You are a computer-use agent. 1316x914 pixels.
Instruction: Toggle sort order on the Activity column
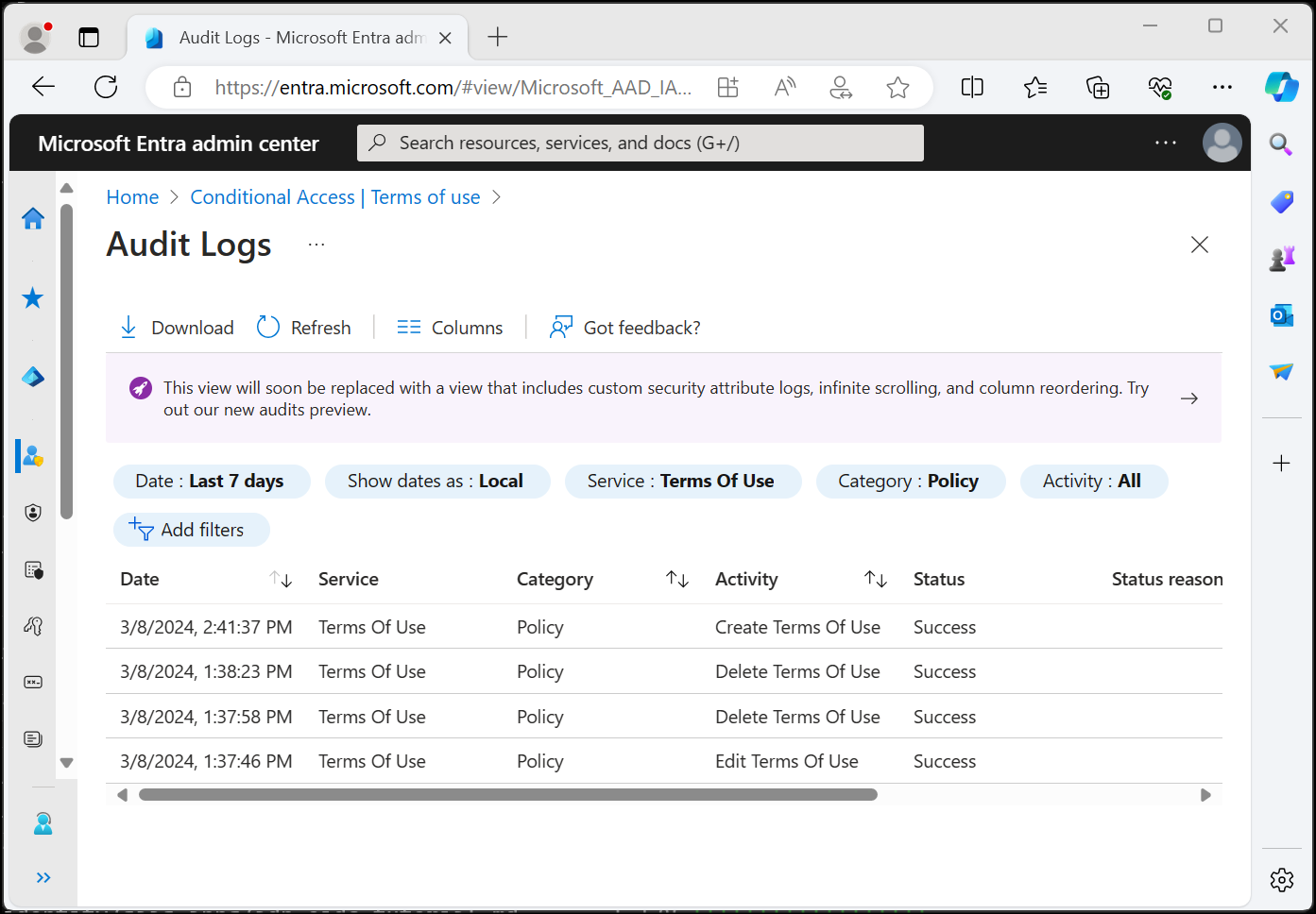(875, 579)
